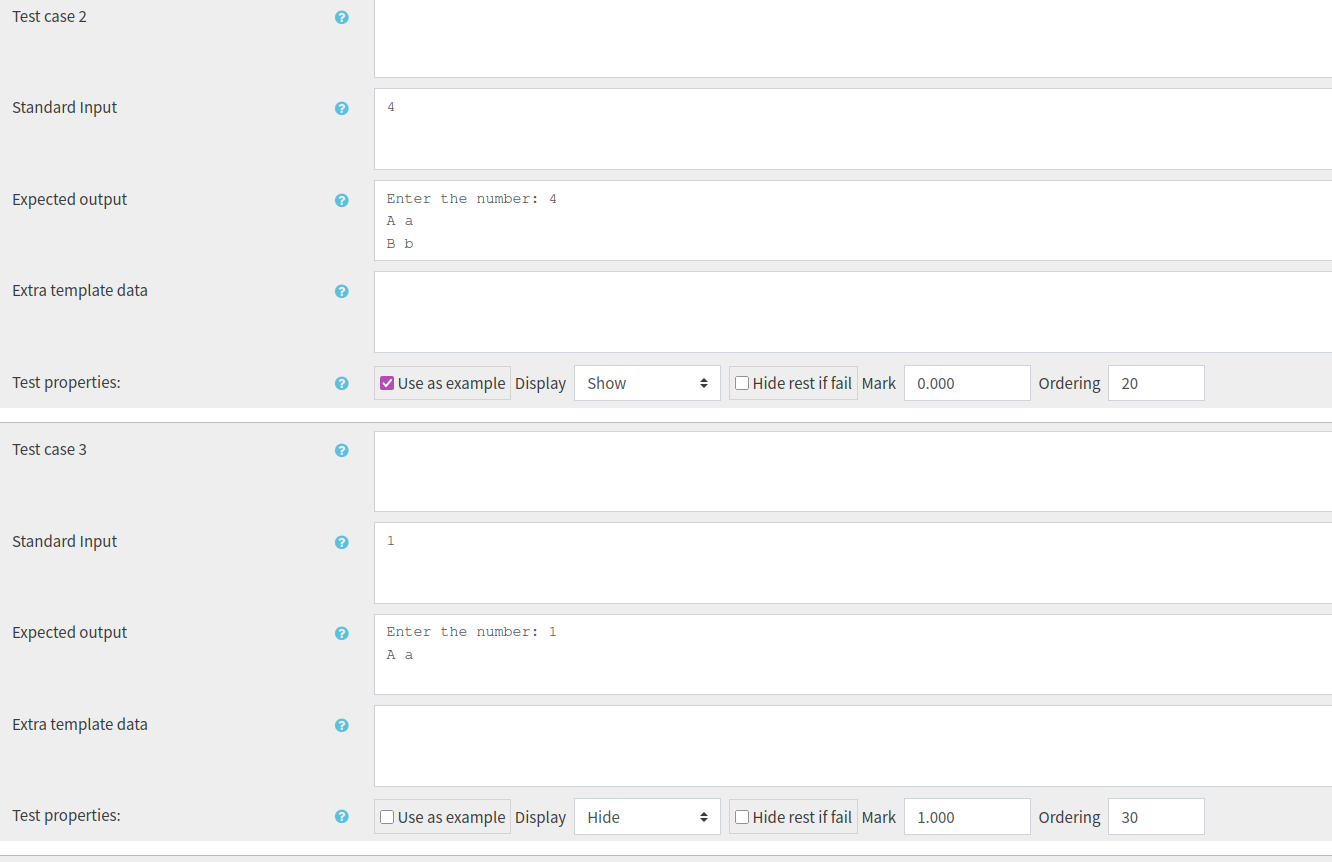
Task: Uncheck Use as example for Test case 2
Action: tap(389, 383)
